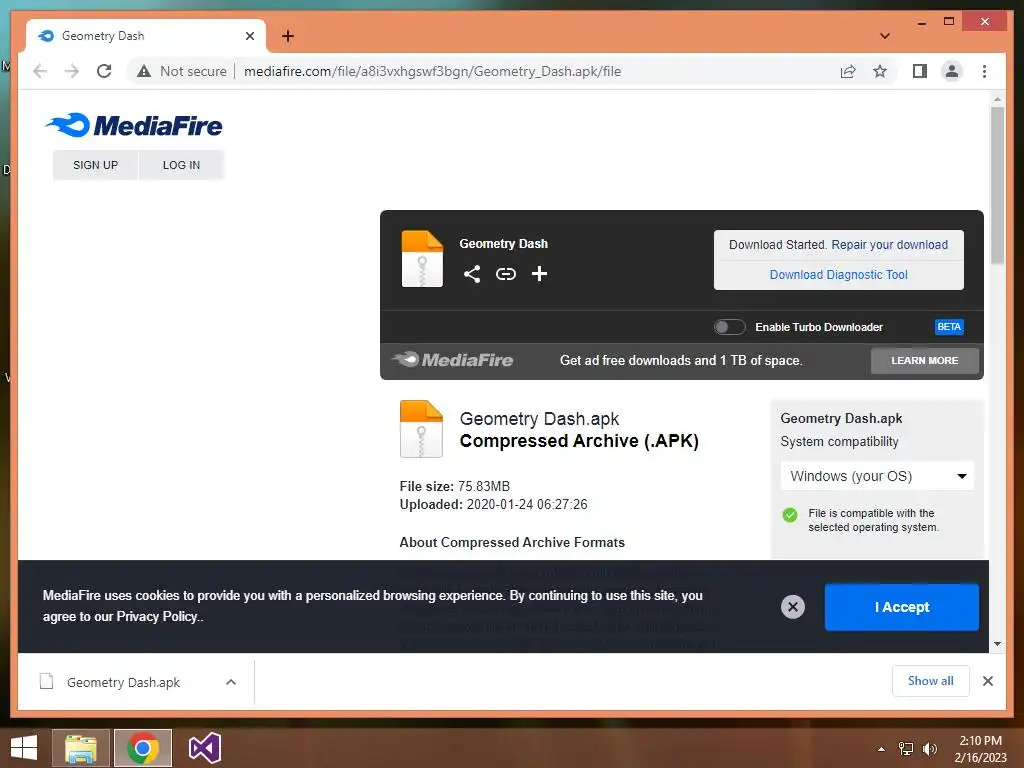The height and width of the screenshot is (768, 1024).
Task: Click the copy link icon
Action: tap(505, 274)
